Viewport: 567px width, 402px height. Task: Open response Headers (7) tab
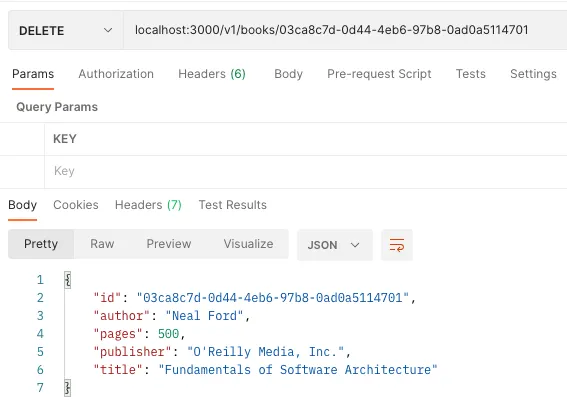pos(148,205)
